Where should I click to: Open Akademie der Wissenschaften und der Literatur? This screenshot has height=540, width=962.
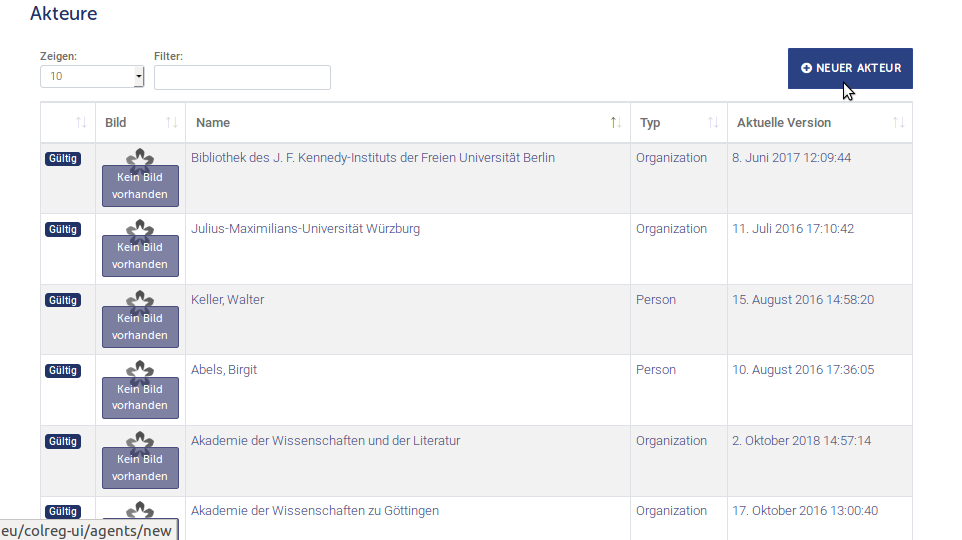pos(325,441)
